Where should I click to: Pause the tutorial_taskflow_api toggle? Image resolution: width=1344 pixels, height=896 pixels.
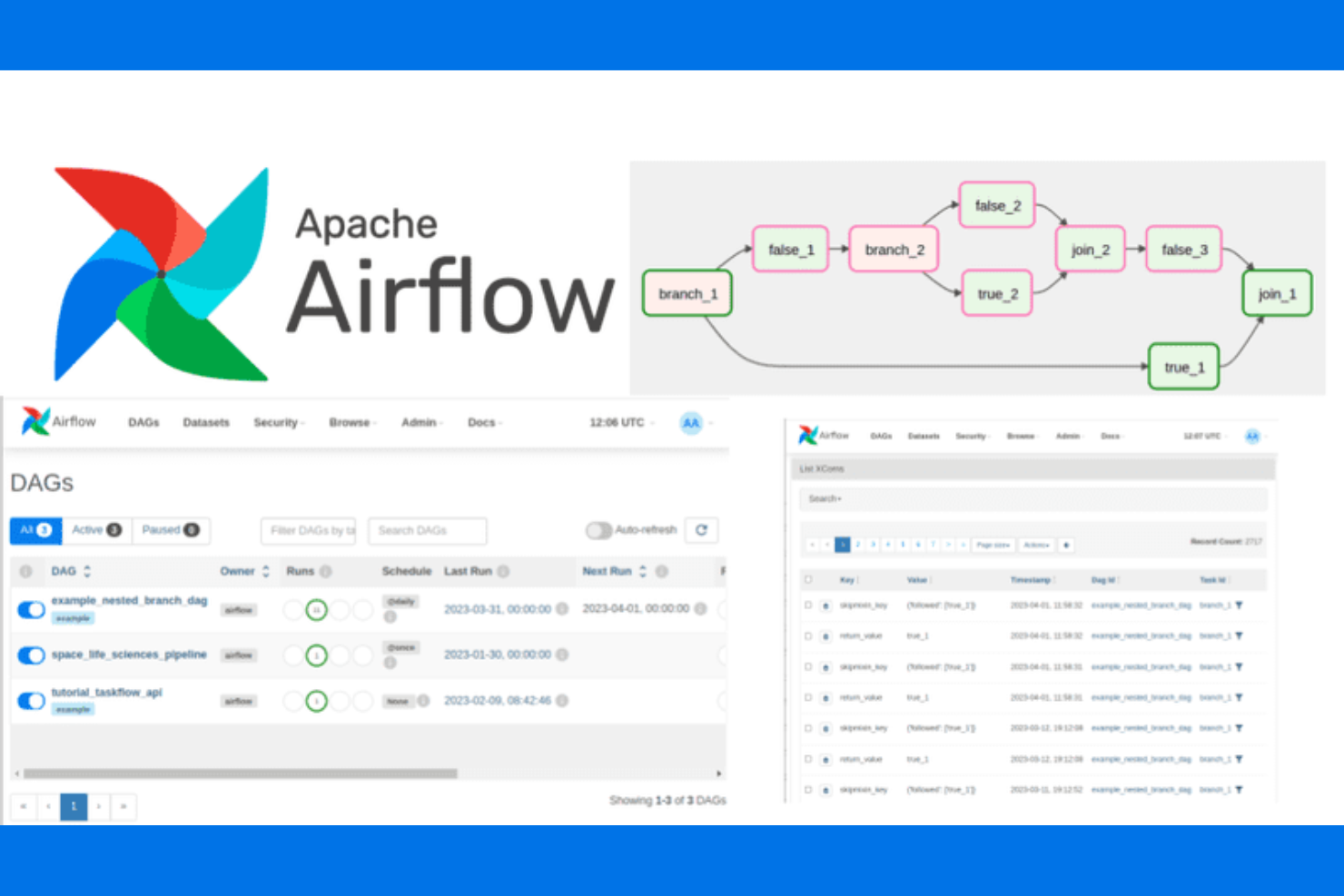31,701
